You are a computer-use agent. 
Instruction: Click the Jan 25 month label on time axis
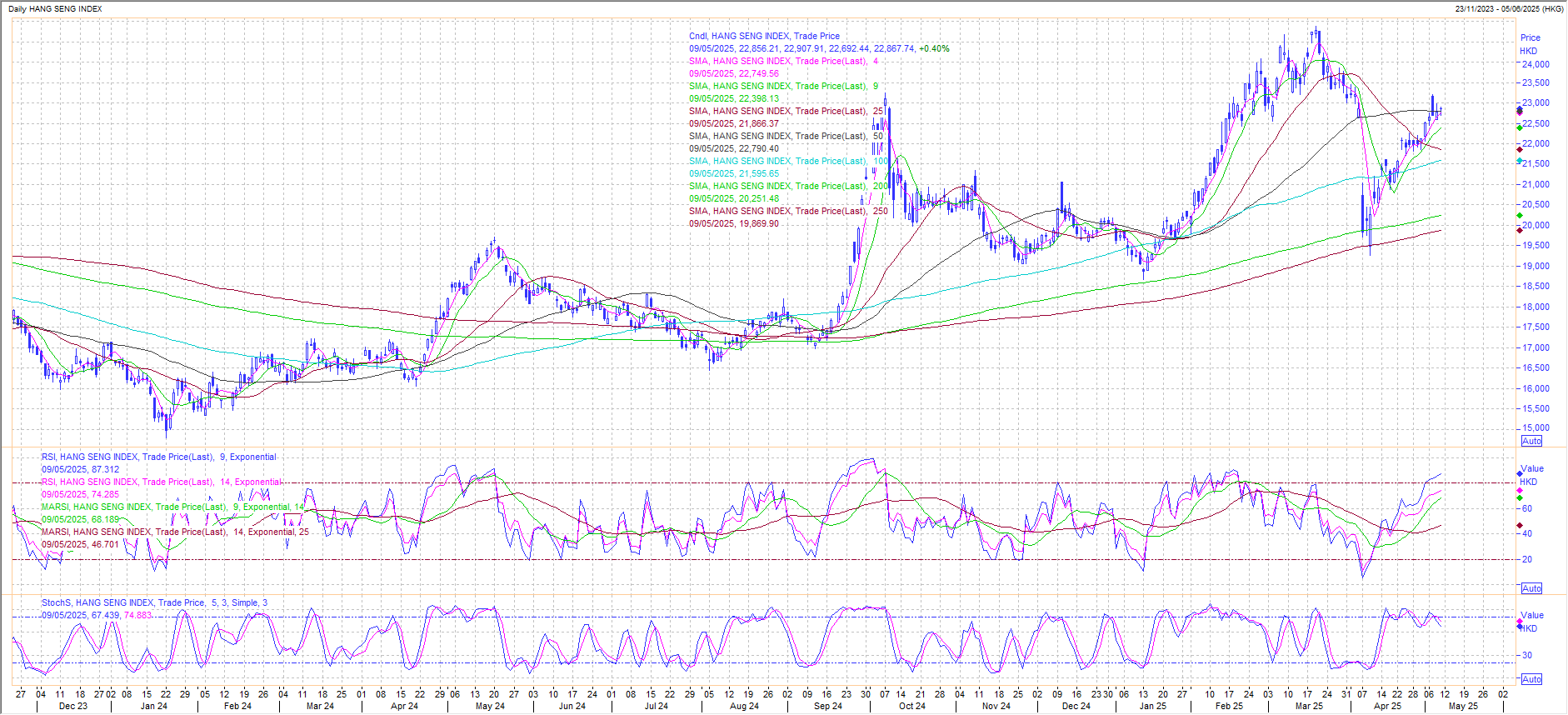point(1153,706)
